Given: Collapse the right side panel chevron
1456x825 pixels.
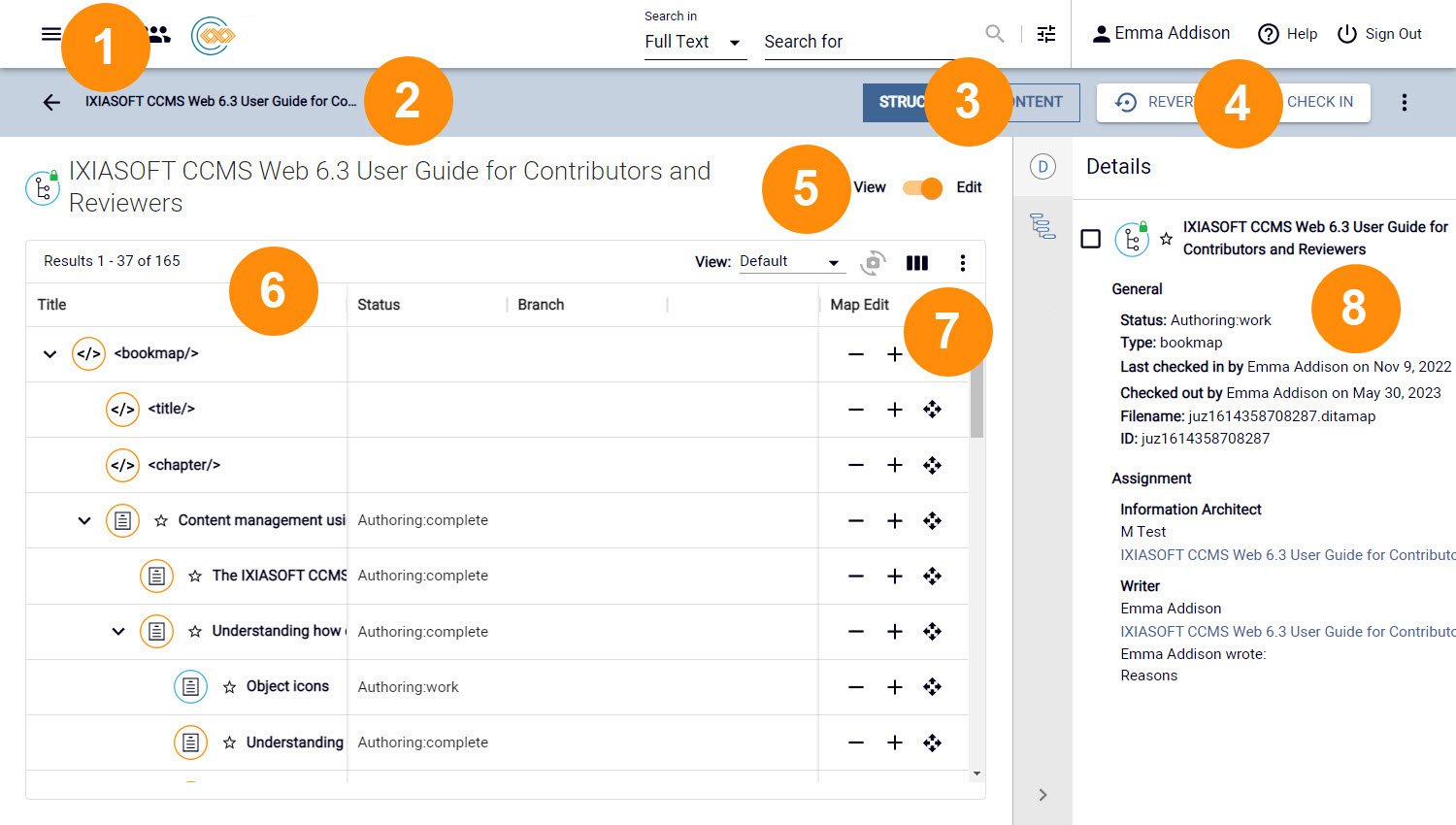Looking at the screenshot, I should pos(1043,795).
